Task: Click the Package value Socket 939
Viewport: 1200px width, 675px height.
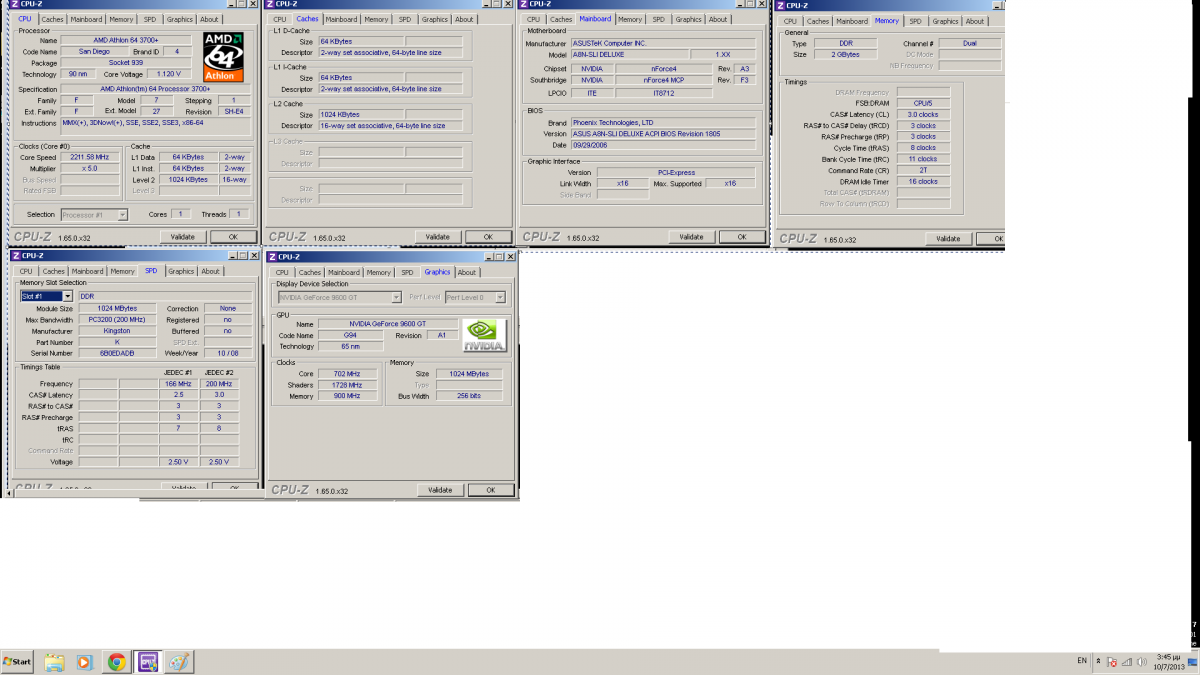Action: [128, 62]
